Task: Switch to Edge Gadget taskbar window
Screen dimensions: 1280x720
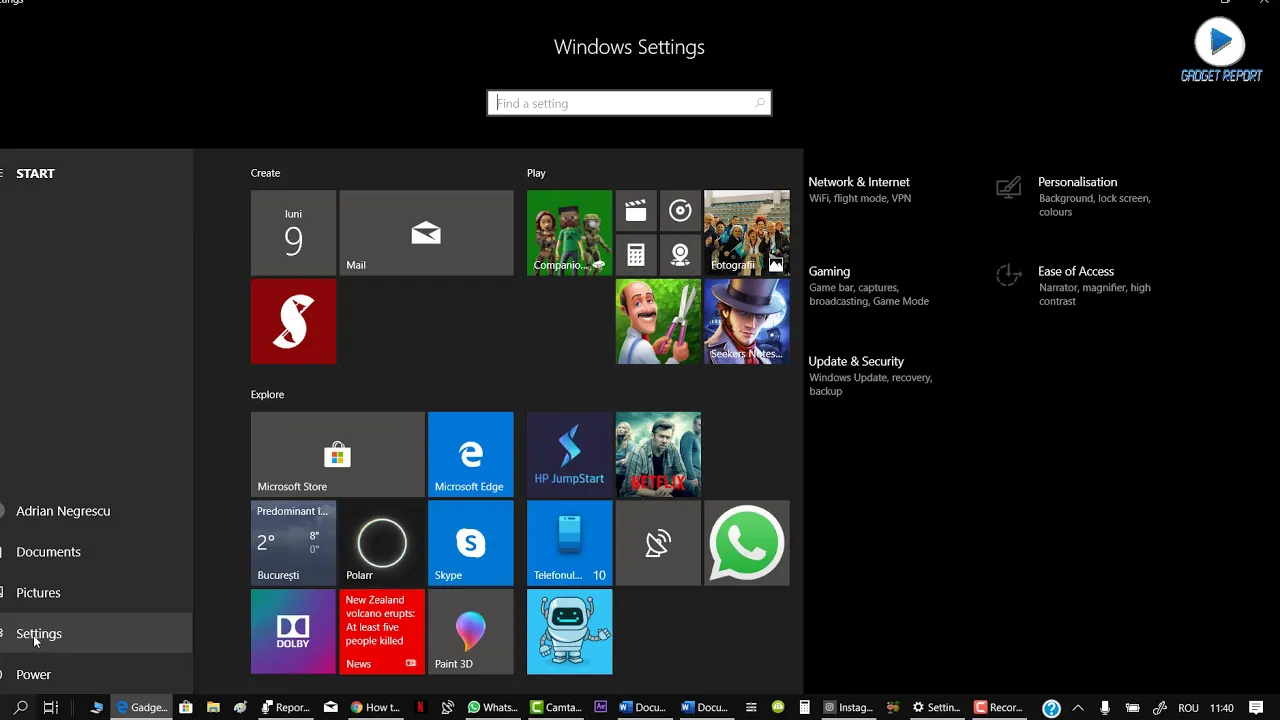Action: (x=142, y=707)
